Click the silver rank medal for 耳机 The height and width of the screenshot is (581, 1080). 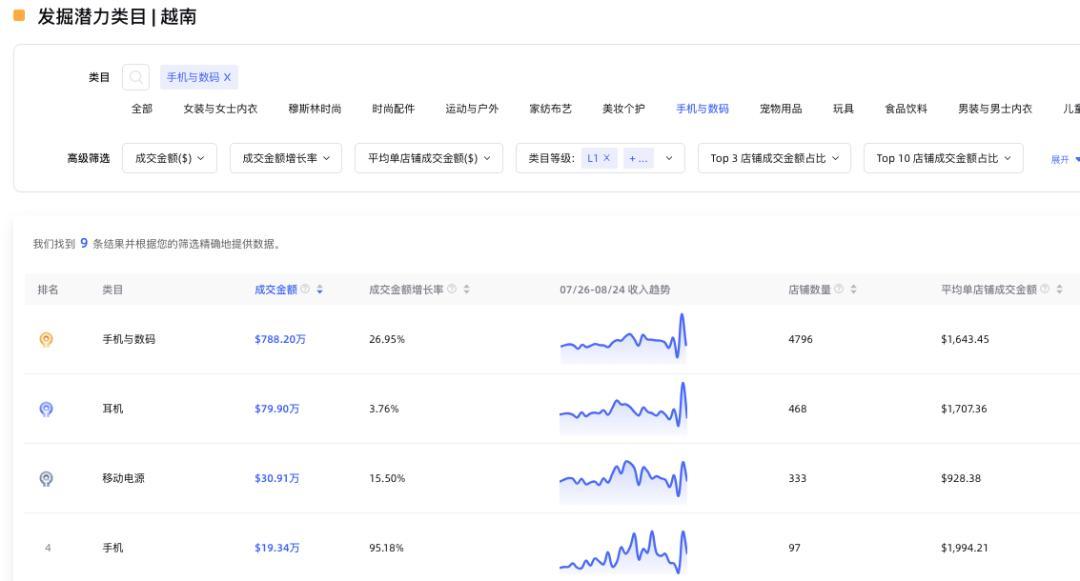(x=46, y=409)
